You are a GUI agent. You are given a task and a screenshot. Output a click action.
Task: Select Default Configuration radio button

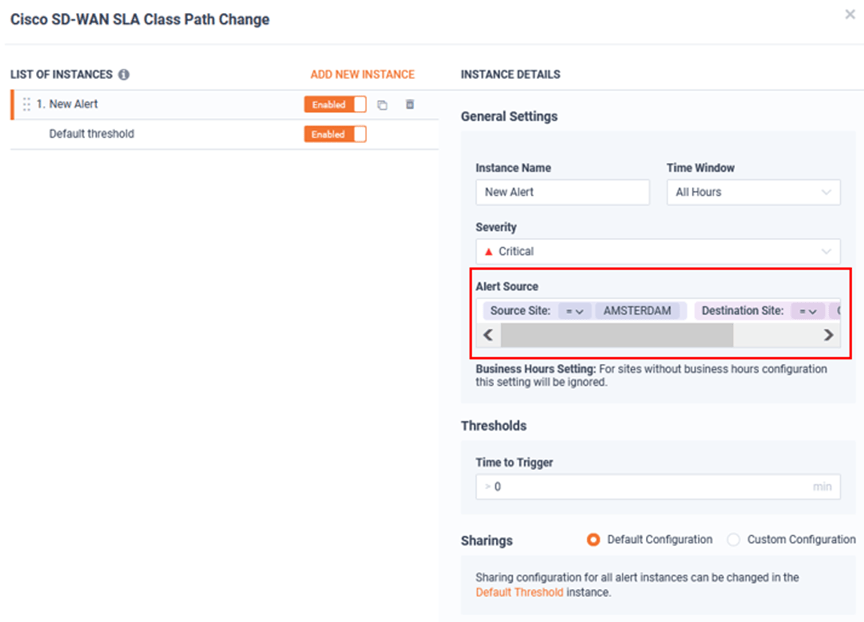pos(593,539)
